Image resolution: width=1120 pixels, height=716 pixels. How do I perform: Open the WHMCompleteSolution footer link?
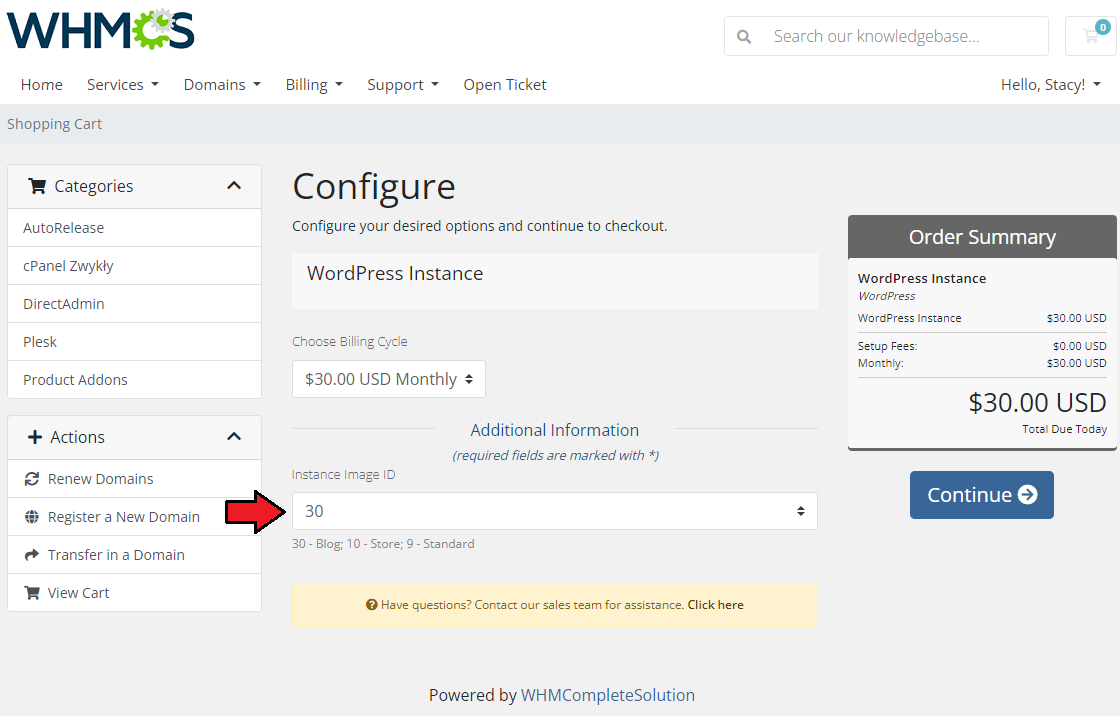pyautogui.click(x=608, y=695)
